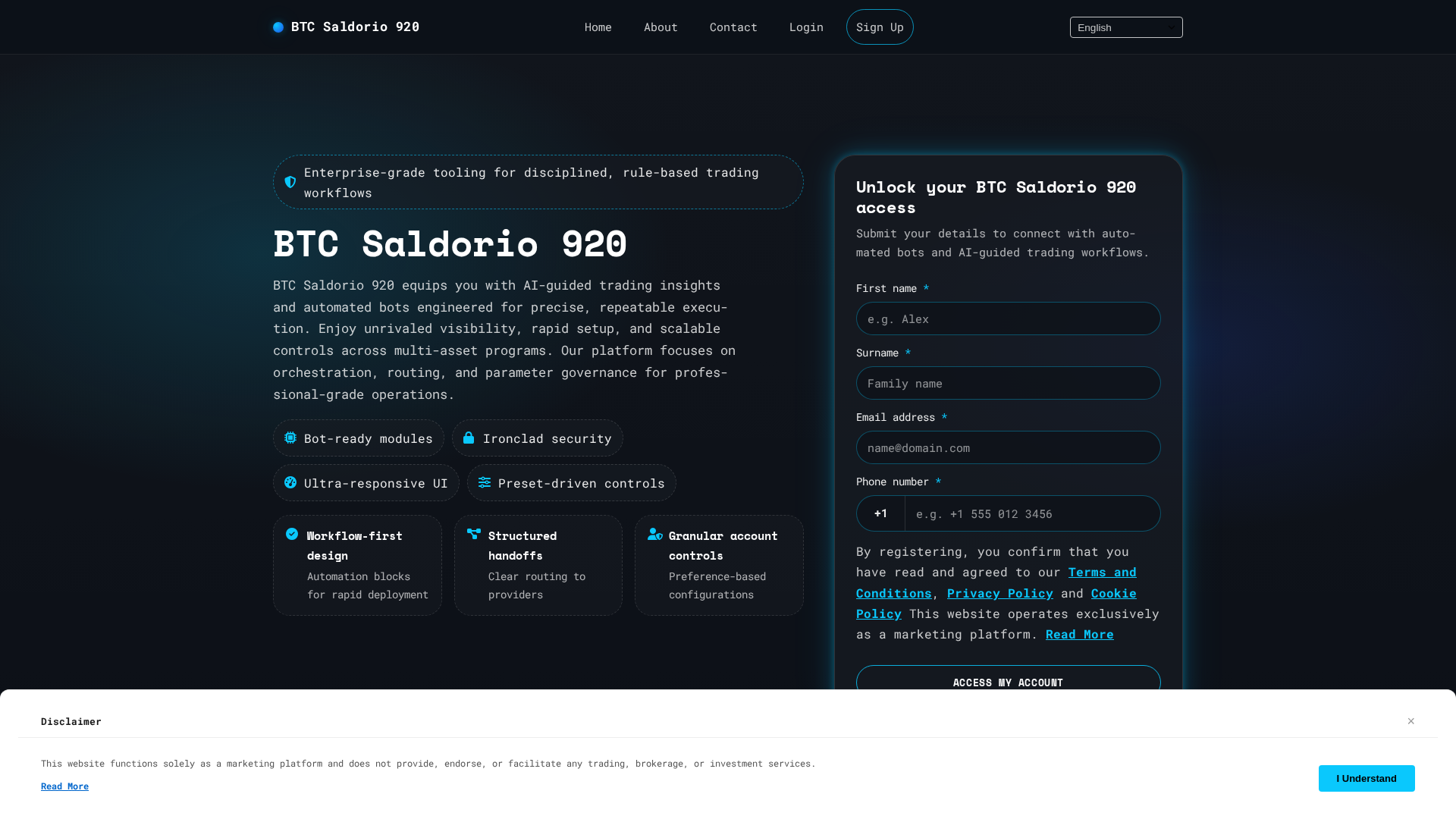Viewport: 1456px width, 819px height.
Task: Click the user icon on Granular account controls
Action: coord(655,534)
